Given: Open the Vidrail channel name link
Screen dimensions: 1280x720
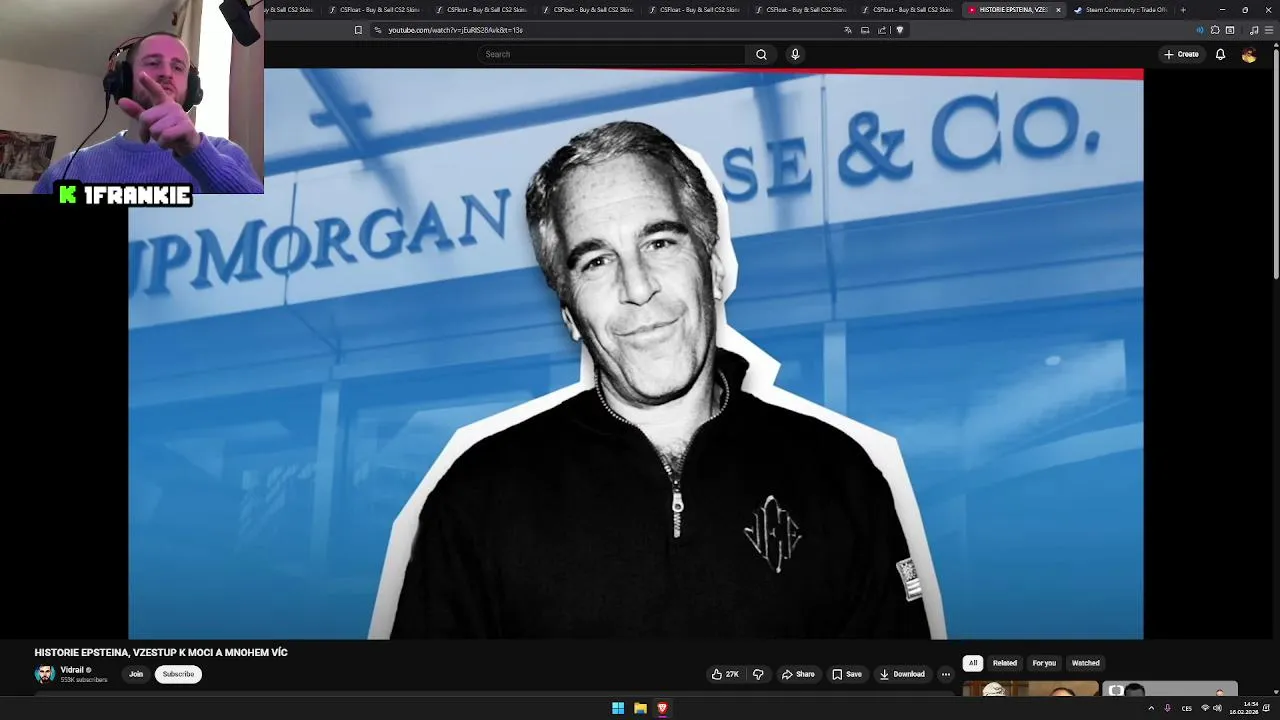Looking at the screenshot, I should (x=72, y=670).
